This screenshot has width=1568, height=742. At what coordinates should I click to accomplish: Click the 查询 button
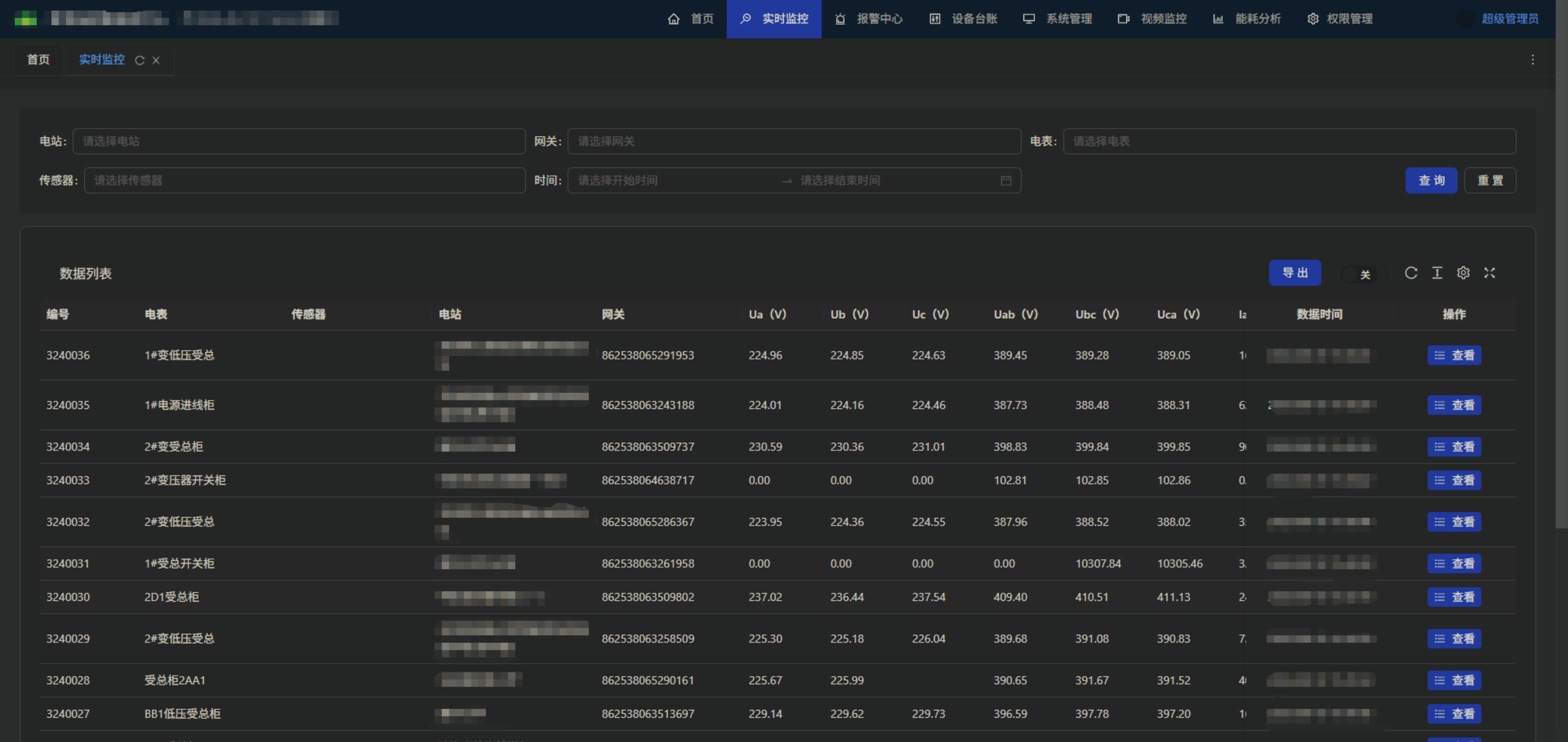tap(1431, 181)
